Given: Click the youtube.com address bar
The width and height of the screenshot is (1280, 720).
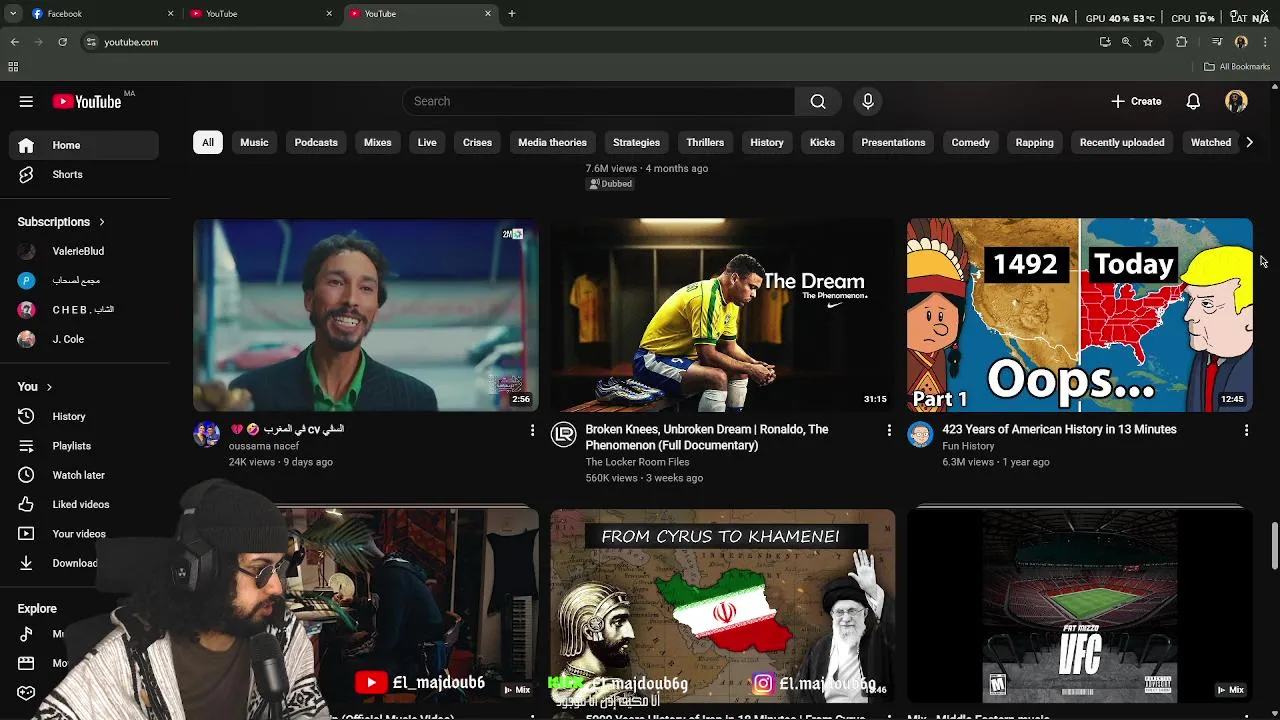Looking at the screenshot, I should (590, 42).
